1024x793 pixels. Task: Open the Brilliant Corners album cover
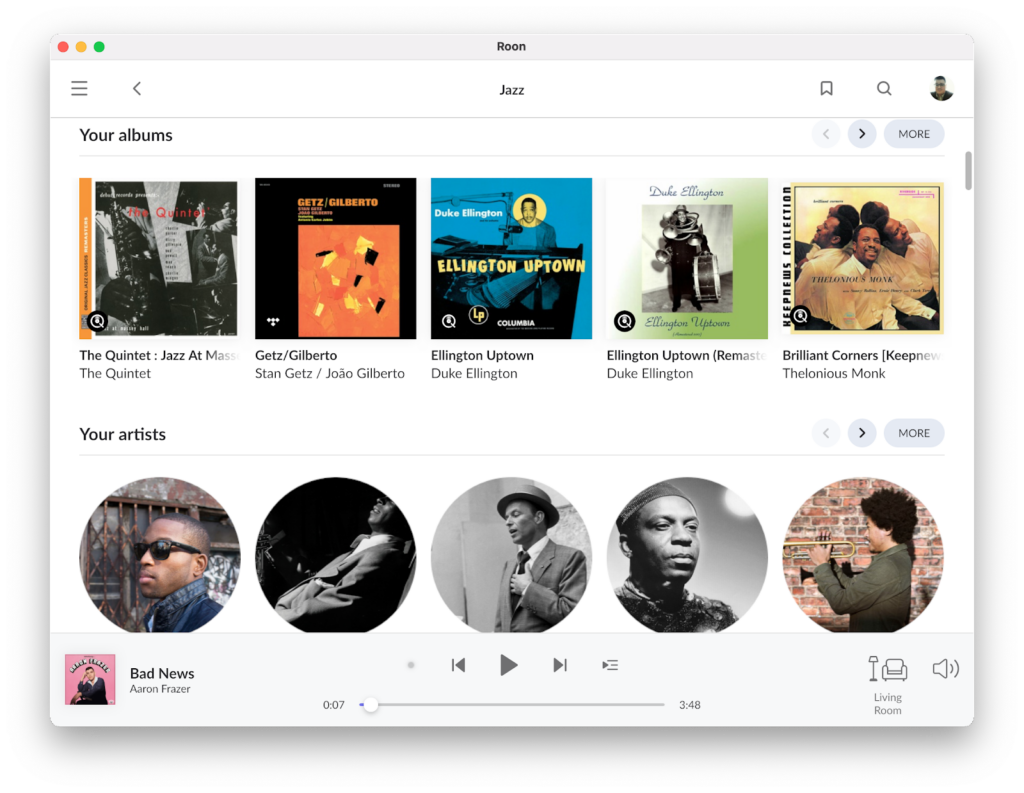tap(863, 258)
